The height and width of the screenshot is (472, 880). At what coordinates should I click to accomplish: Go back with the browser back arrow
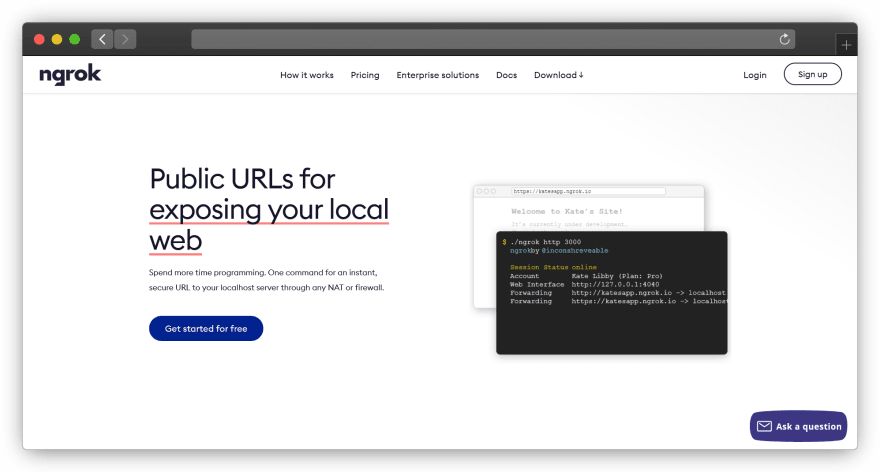pyautogui.click(x=102, y=39)
